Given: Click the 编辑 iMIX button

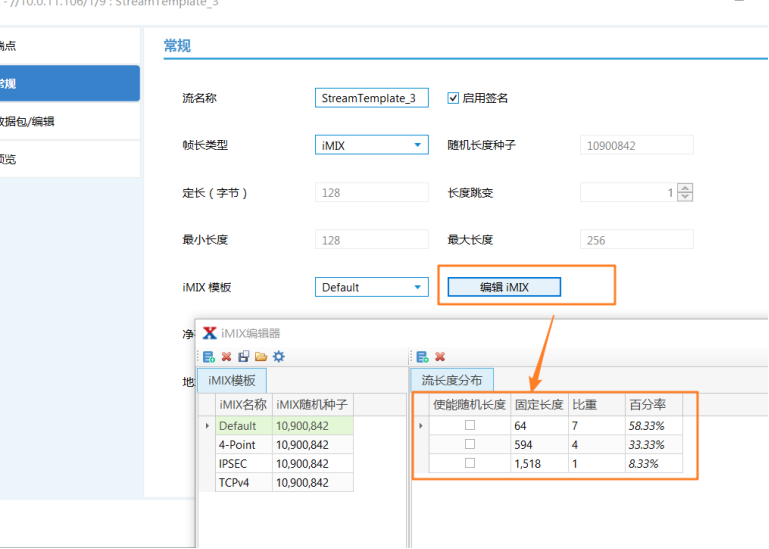Looking at the screenshot, I should tap(504, 287).
